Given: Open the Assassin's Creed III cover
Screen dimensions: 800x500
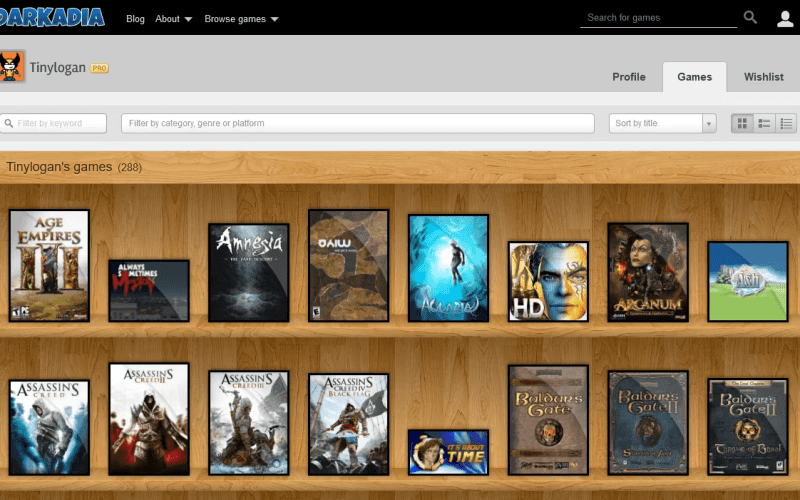Looking at the screenshot, I should [x=248, y=423].
